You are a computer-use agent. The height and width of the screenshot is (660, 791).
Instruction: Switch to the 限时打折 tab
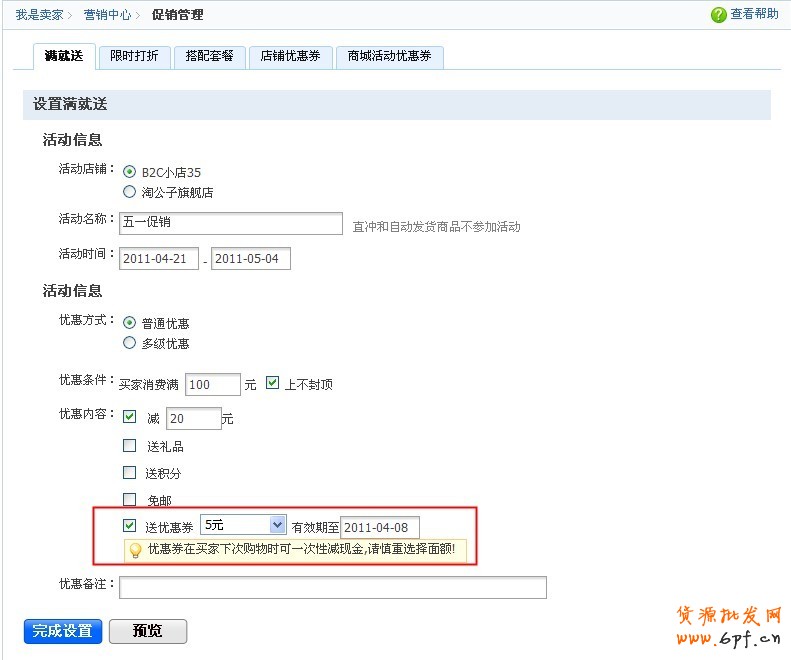132,57
